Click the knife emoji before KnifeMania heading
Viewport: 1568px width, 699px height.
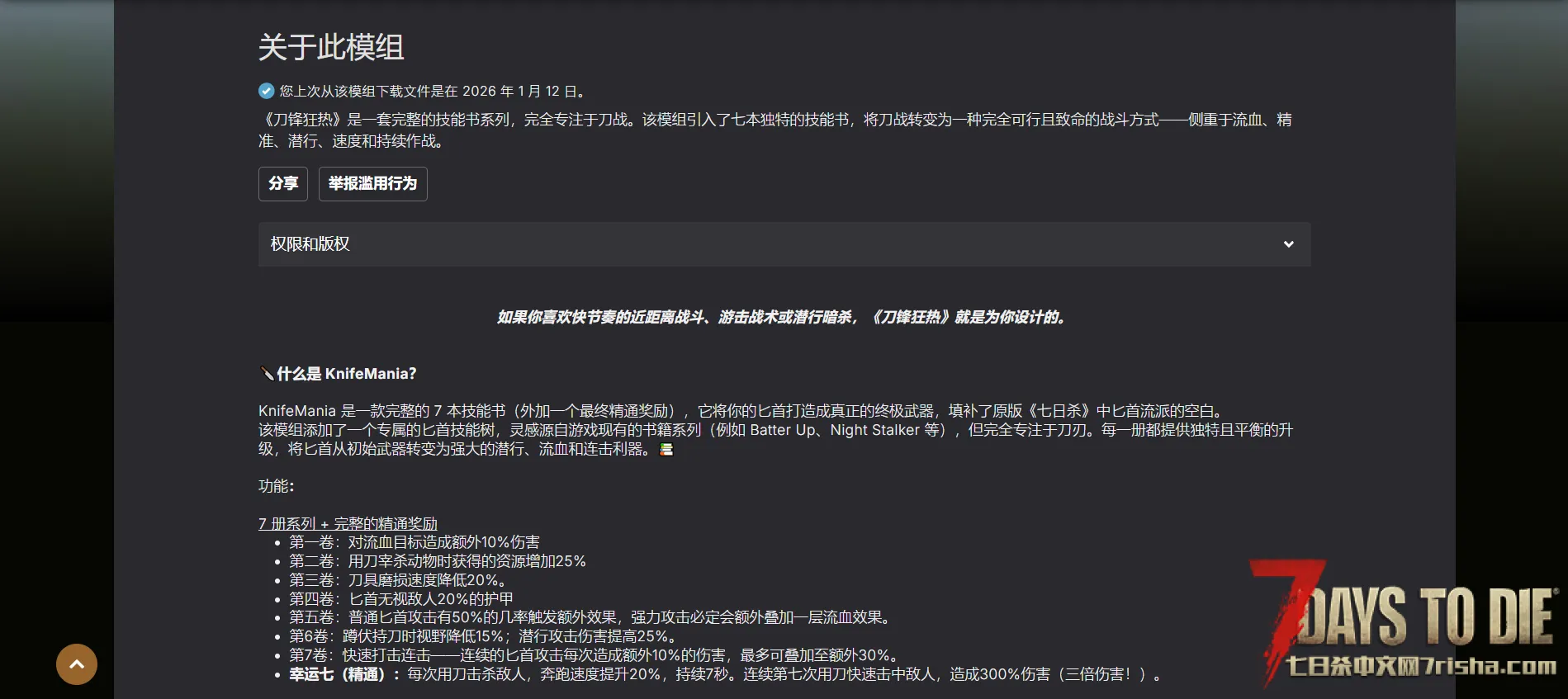pyautogui.click(x=267, y=374)
